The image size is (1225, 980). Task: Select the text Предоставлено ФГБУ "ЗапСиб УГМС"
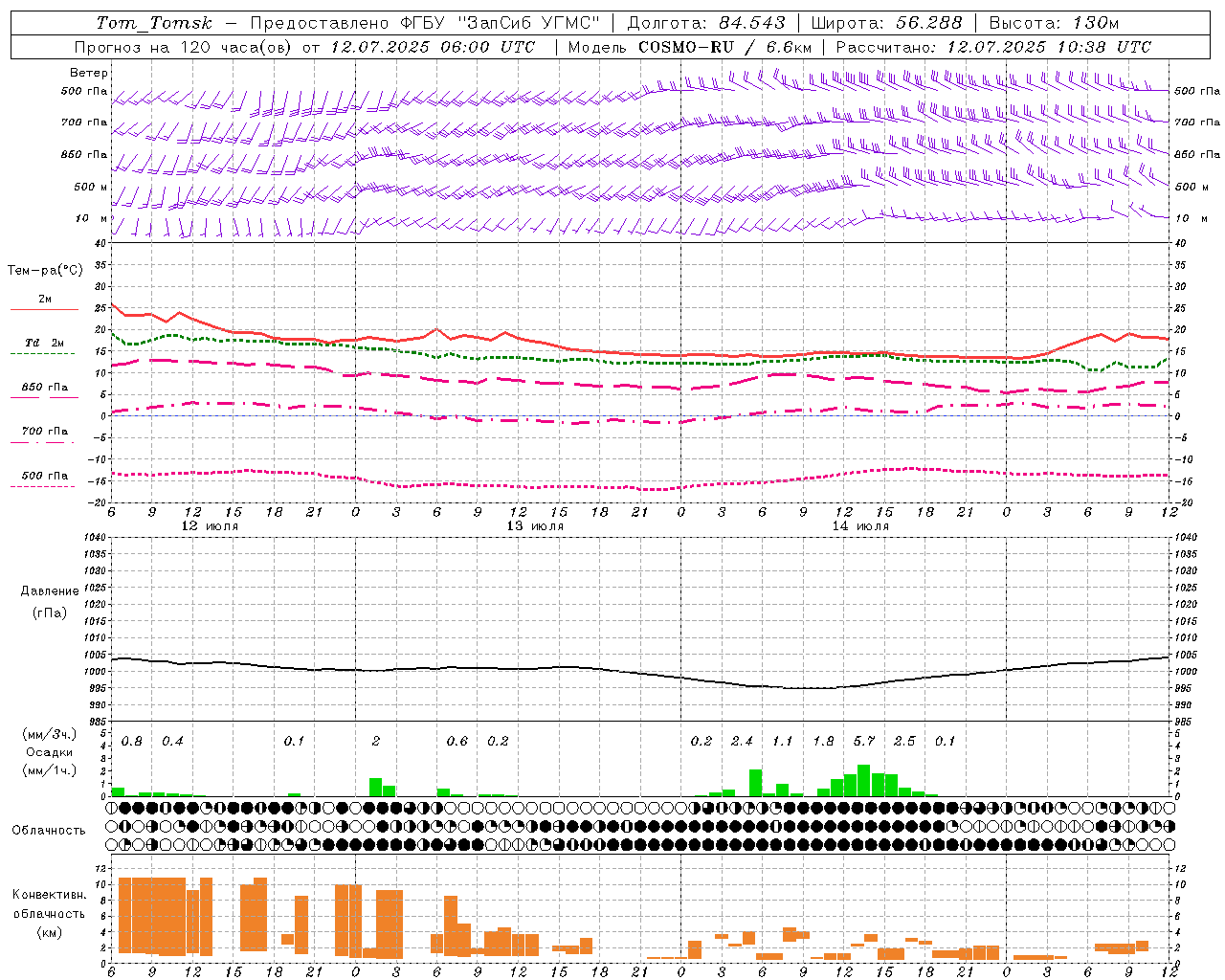425,23
